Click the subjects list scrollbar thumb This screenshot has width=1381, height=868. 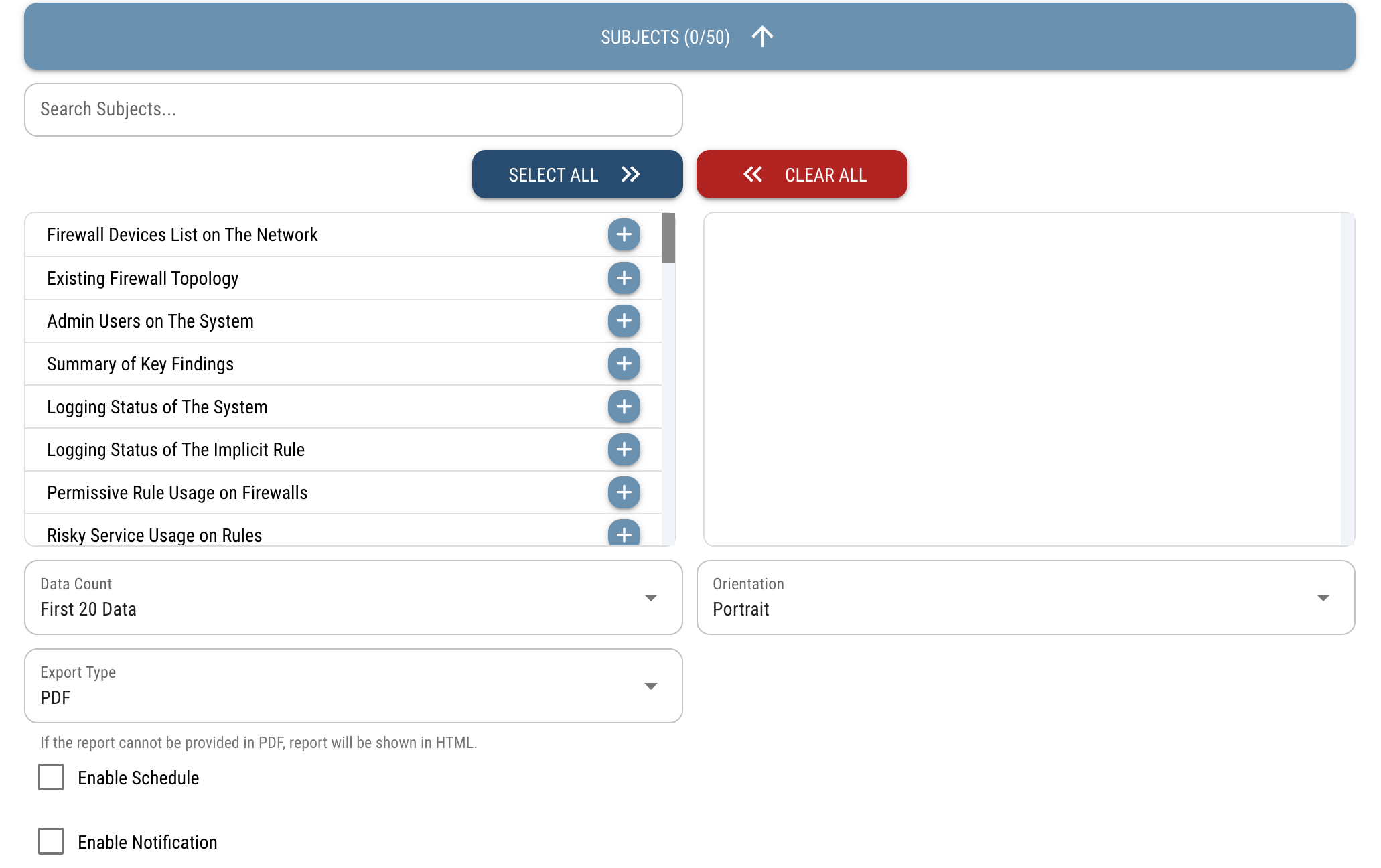click(x=668, y=238)
